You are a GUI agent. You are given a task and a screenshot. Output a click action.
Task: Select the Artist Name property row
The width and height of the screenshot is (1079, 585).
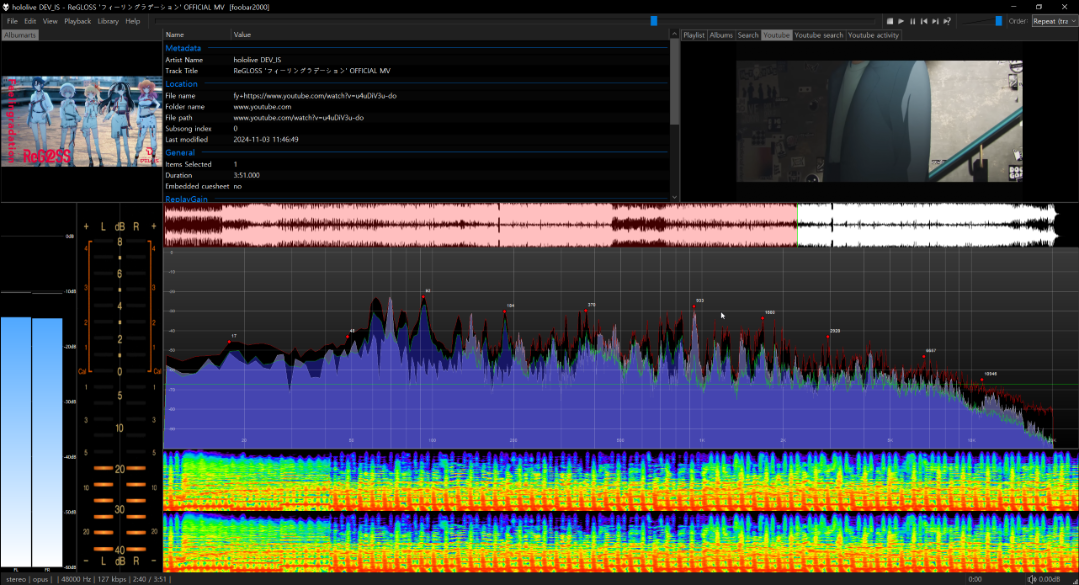coord(416,60)
